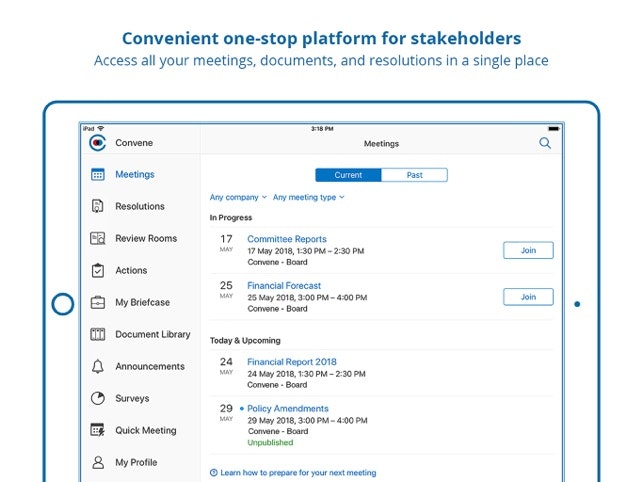Open the Financial Report 2018 meeting
This screenshot has width=643, height=482.
pos(292,362)
